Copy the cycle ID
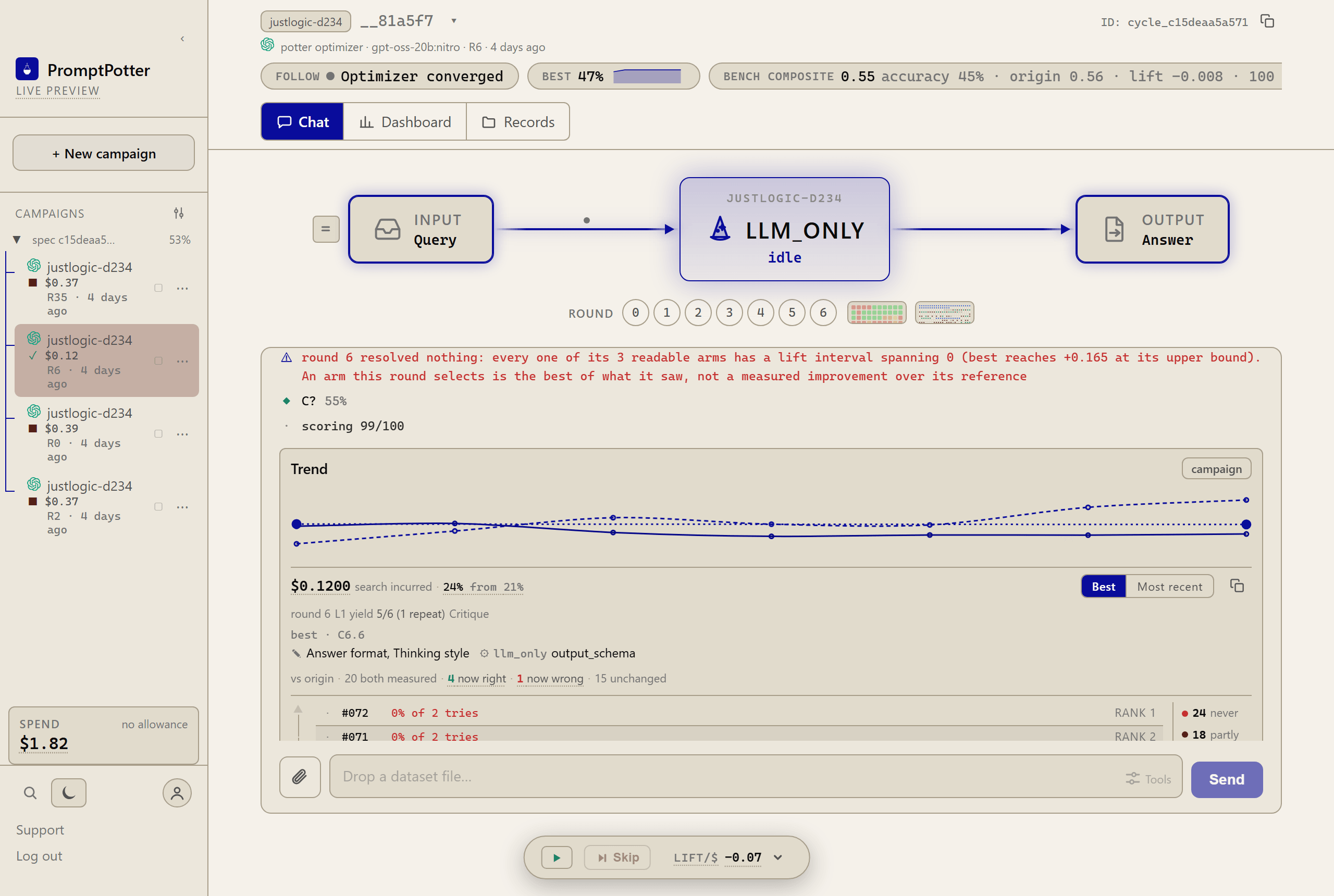This screenshot has width=1334, height=896. coord(1267,22)
